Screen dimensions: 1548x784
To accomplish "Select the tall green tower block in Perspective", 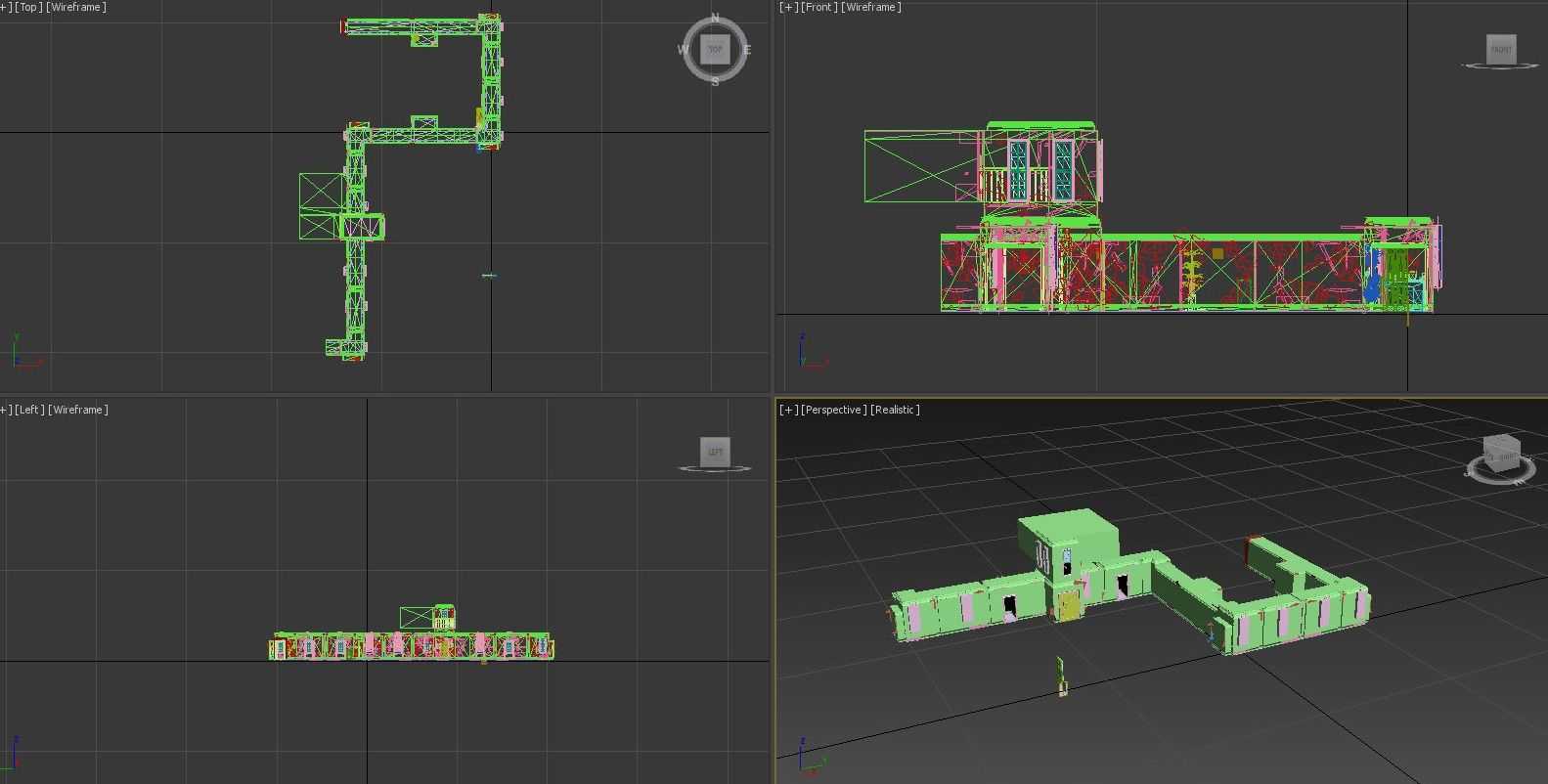I will (1066, 533).
